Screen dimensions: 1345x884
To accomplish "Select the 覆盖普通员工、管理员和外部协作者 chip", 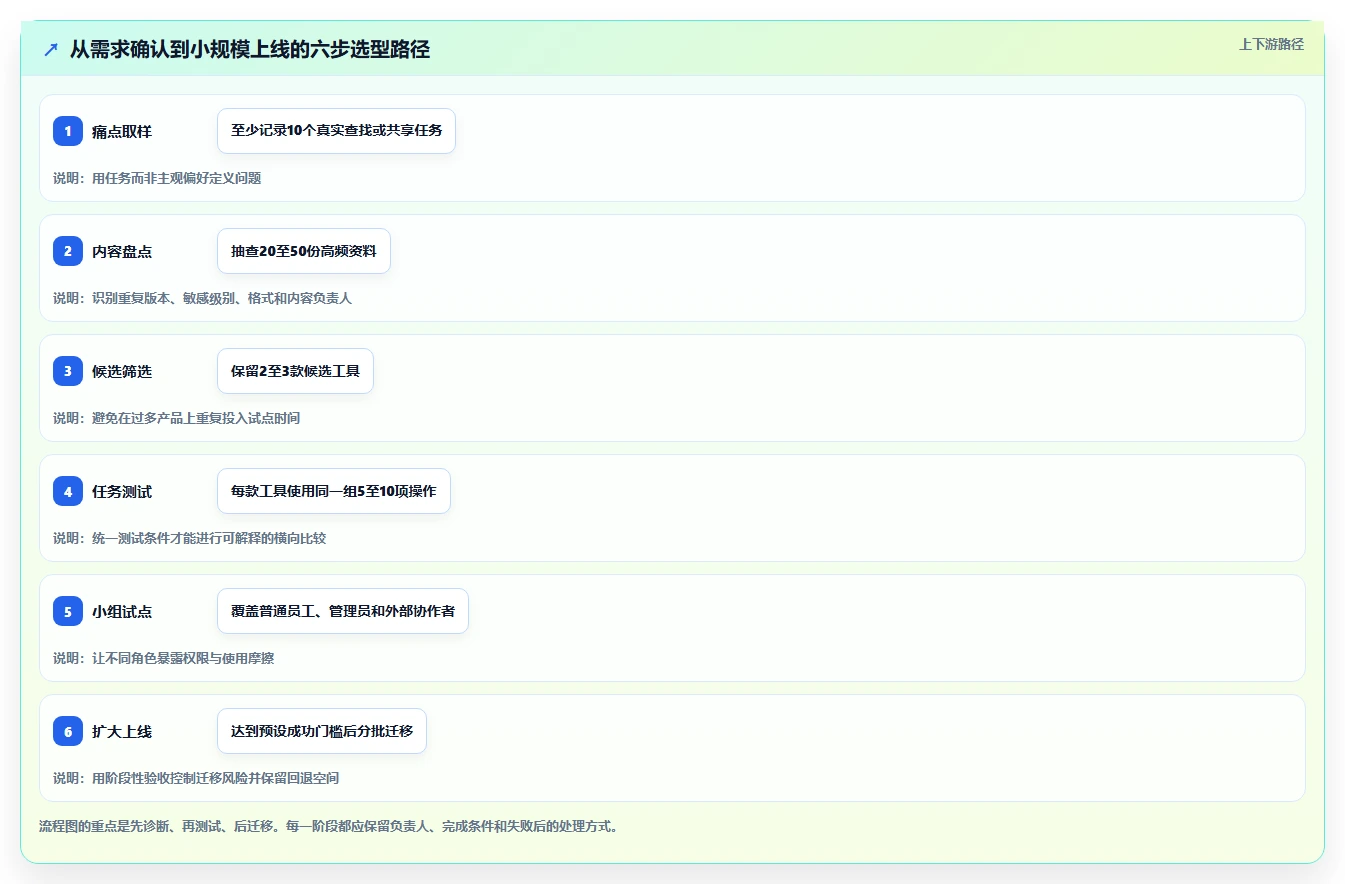I will (x=343, y=611).
